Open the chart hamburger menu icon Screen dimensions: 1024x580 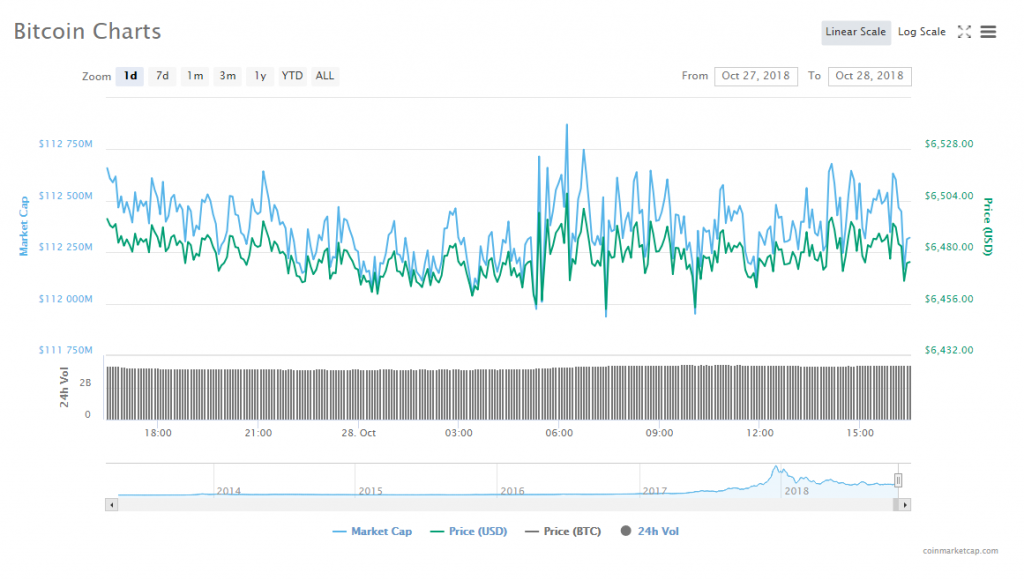tap(988, 32)
